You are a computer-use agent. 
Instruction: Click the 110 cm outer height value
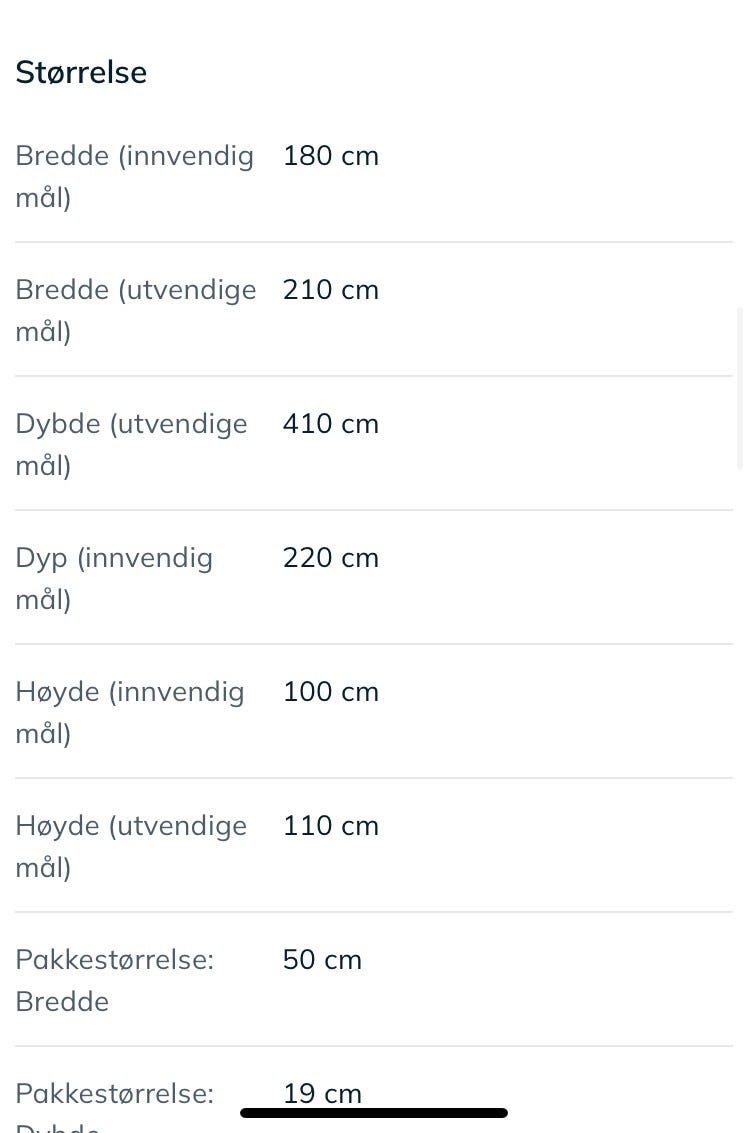[x=331, y=826]
